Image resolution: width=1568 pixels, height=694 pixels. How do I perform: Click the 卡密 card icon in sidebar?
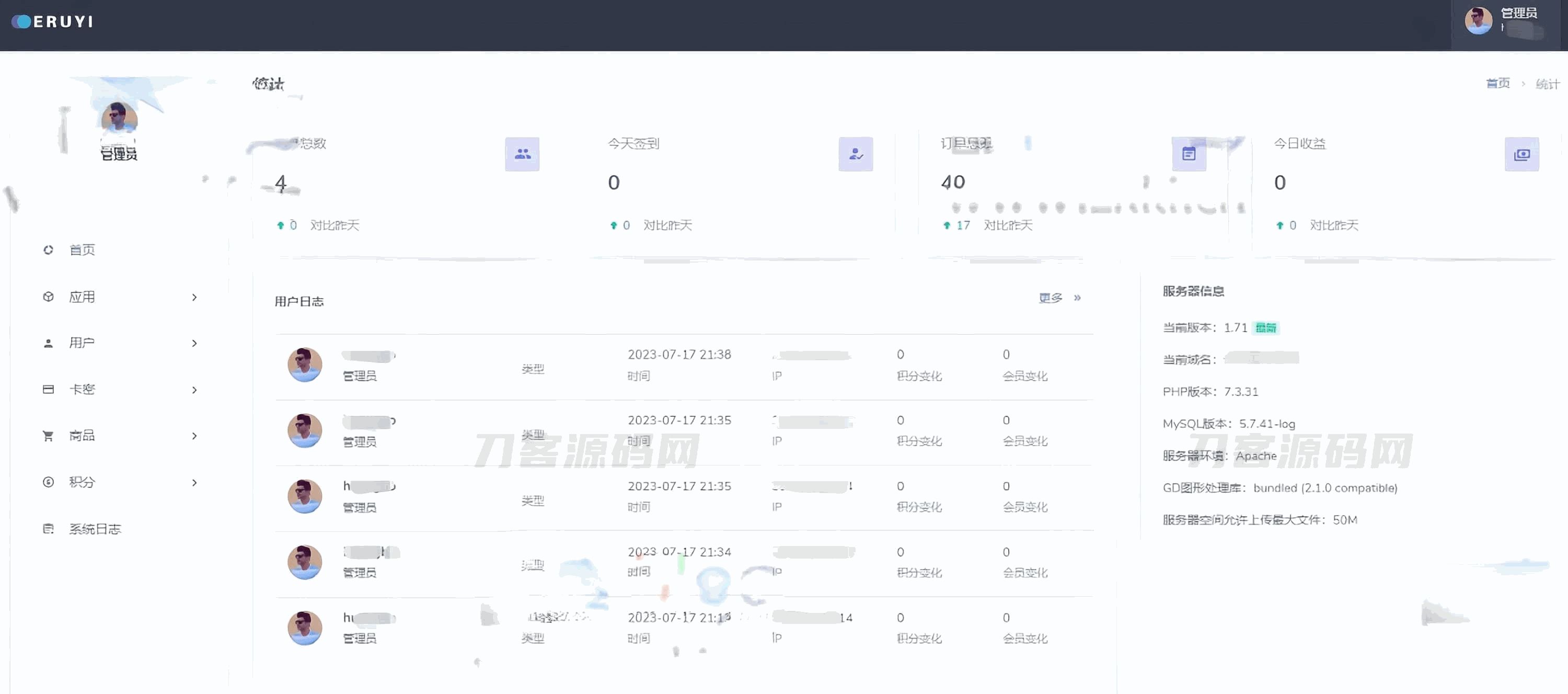click(x=48, y=389)
